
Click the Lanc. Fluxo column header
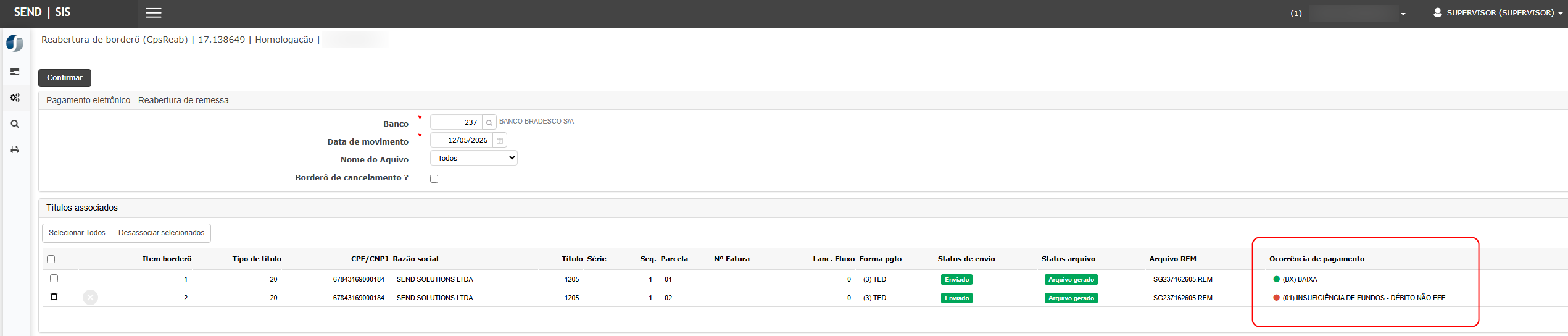coord(834,259)
